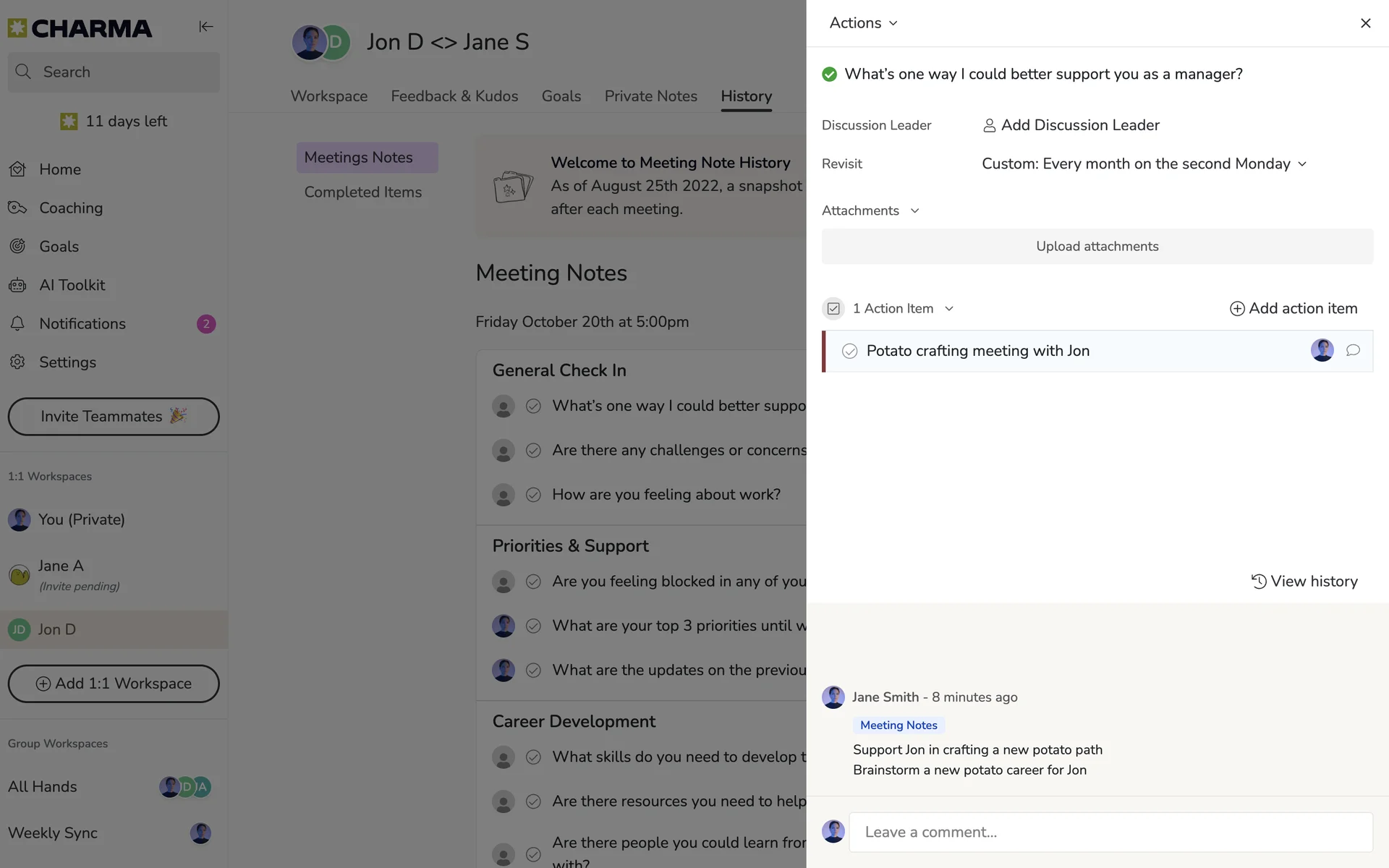Screen dimensions: 1389x868
Task: Toggle the green completed check on the manager question
Action: (829, 75)
